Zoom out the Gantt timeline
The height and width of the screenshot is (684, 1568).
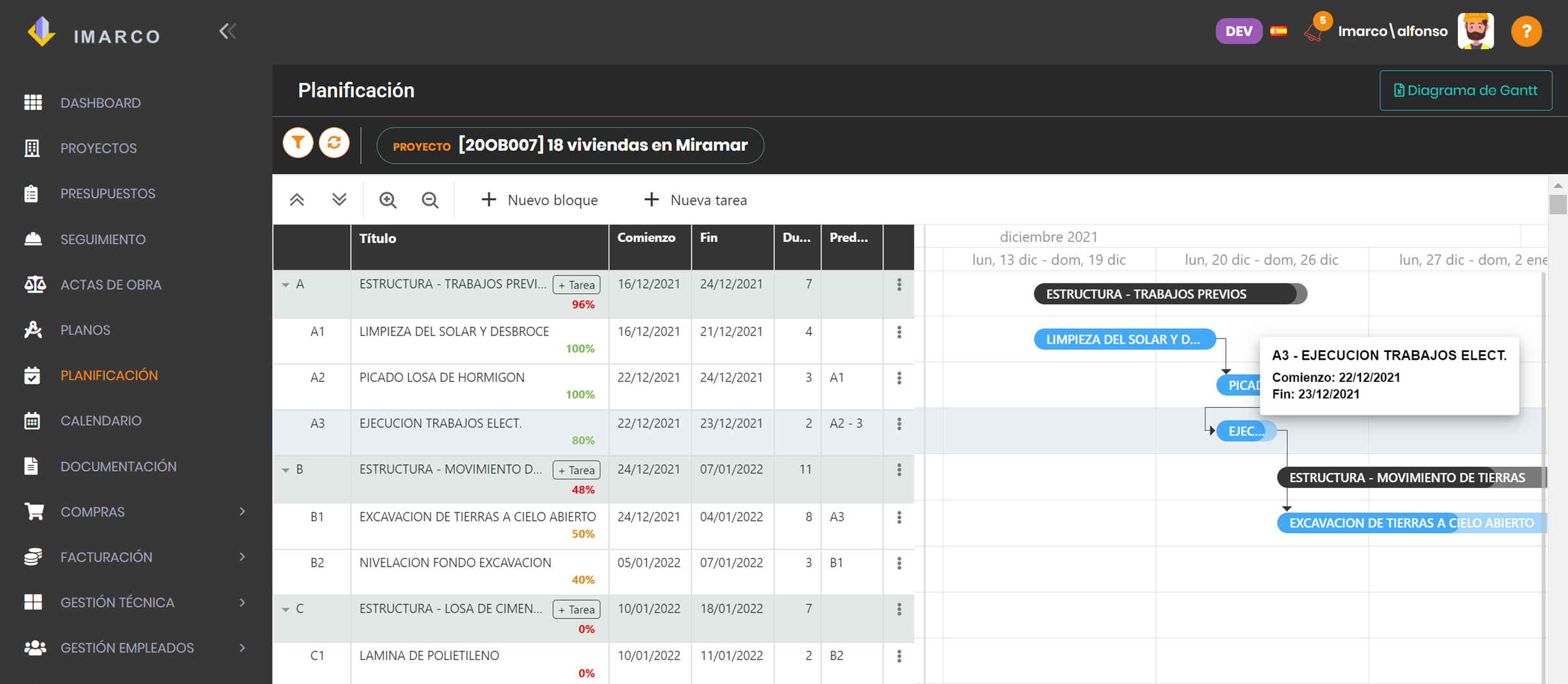pyautogui.click(x=430, y=200)
